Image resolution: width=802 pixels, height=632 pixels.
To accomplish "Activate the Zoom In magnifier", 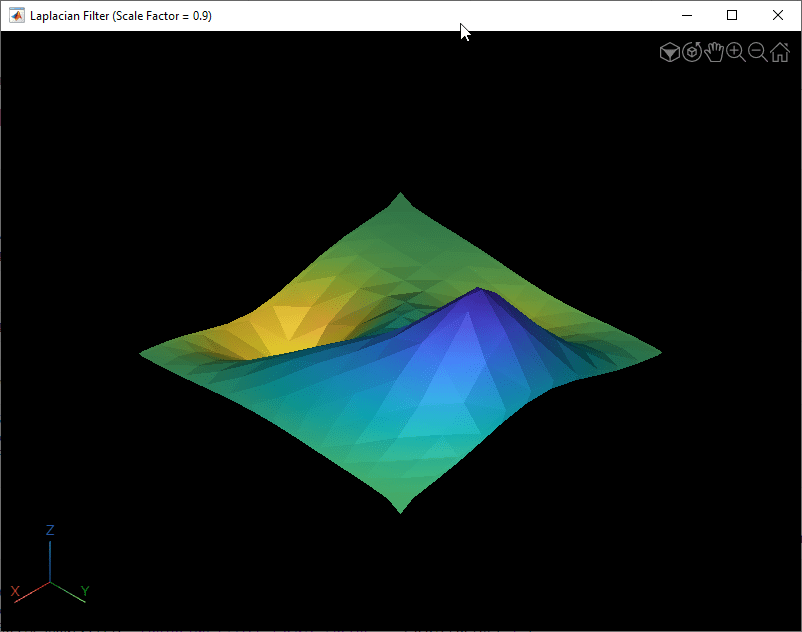I will click(x=736, y=52).
